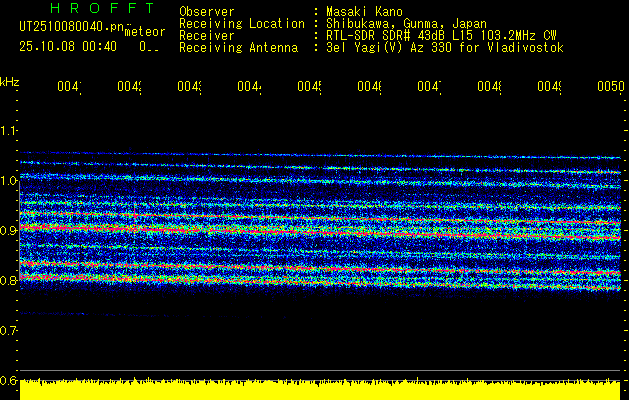Image resolution: width=629 pixels, height=400 pixels.
Task: Click the 0050 time marker
Action: 609,88
